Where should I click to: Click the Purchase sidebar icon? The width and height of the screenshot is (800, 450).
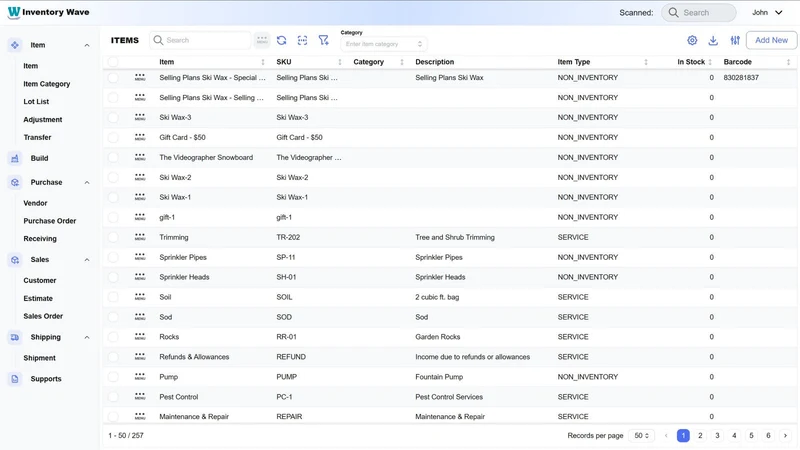(15, 182)
